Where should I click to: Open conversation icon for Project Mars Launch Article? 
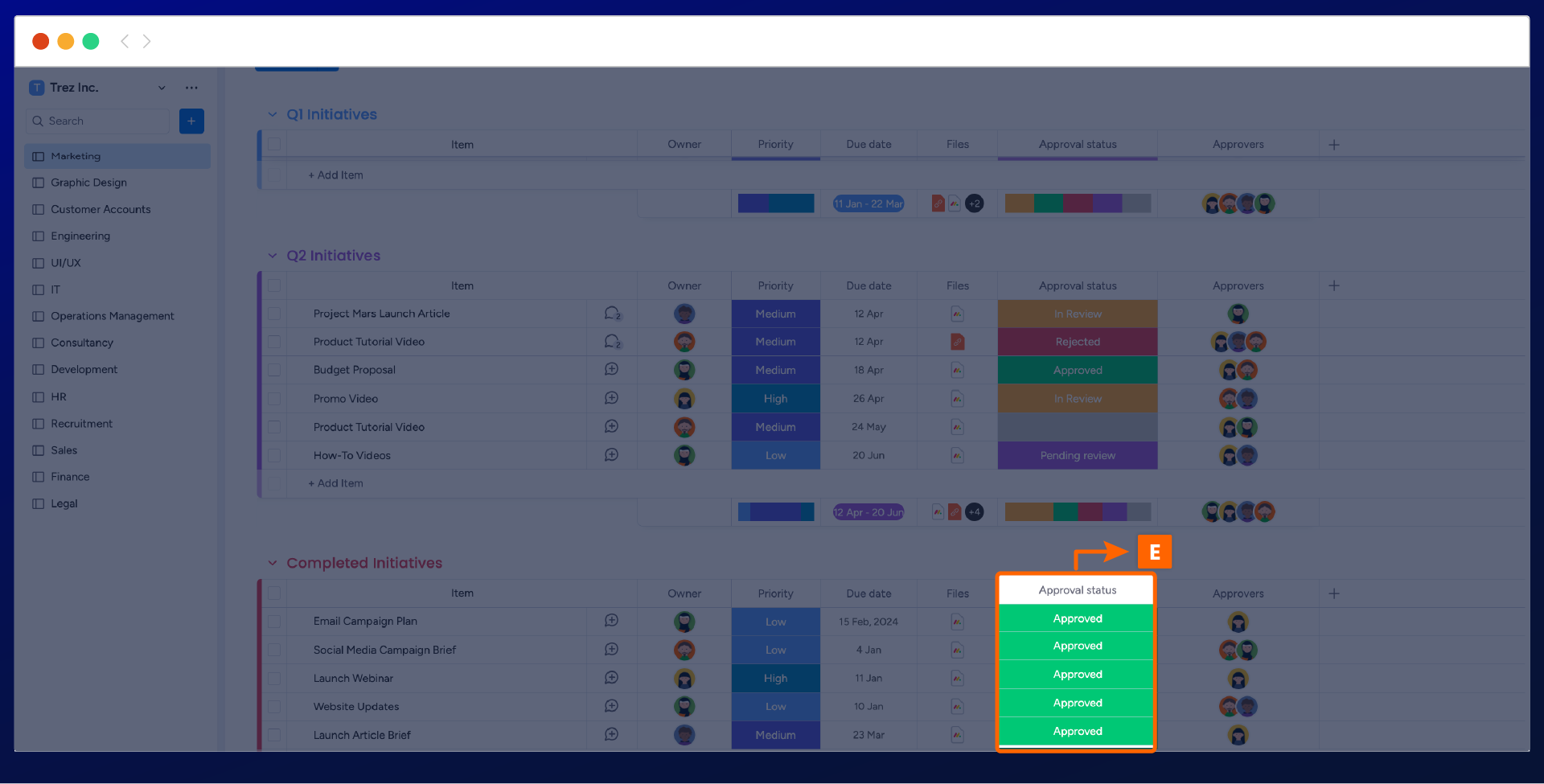(612, 314)
